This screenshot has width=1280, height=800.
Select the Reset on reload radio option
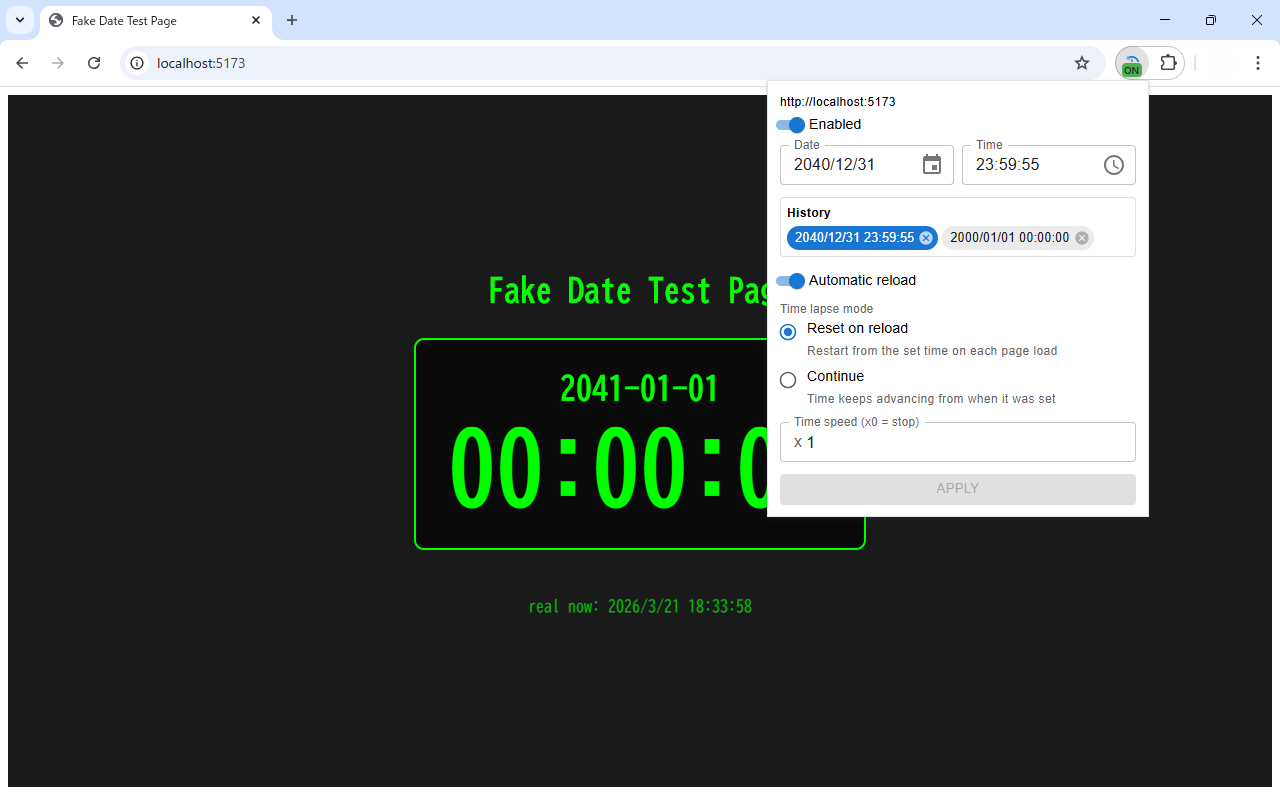pos(788,331)
